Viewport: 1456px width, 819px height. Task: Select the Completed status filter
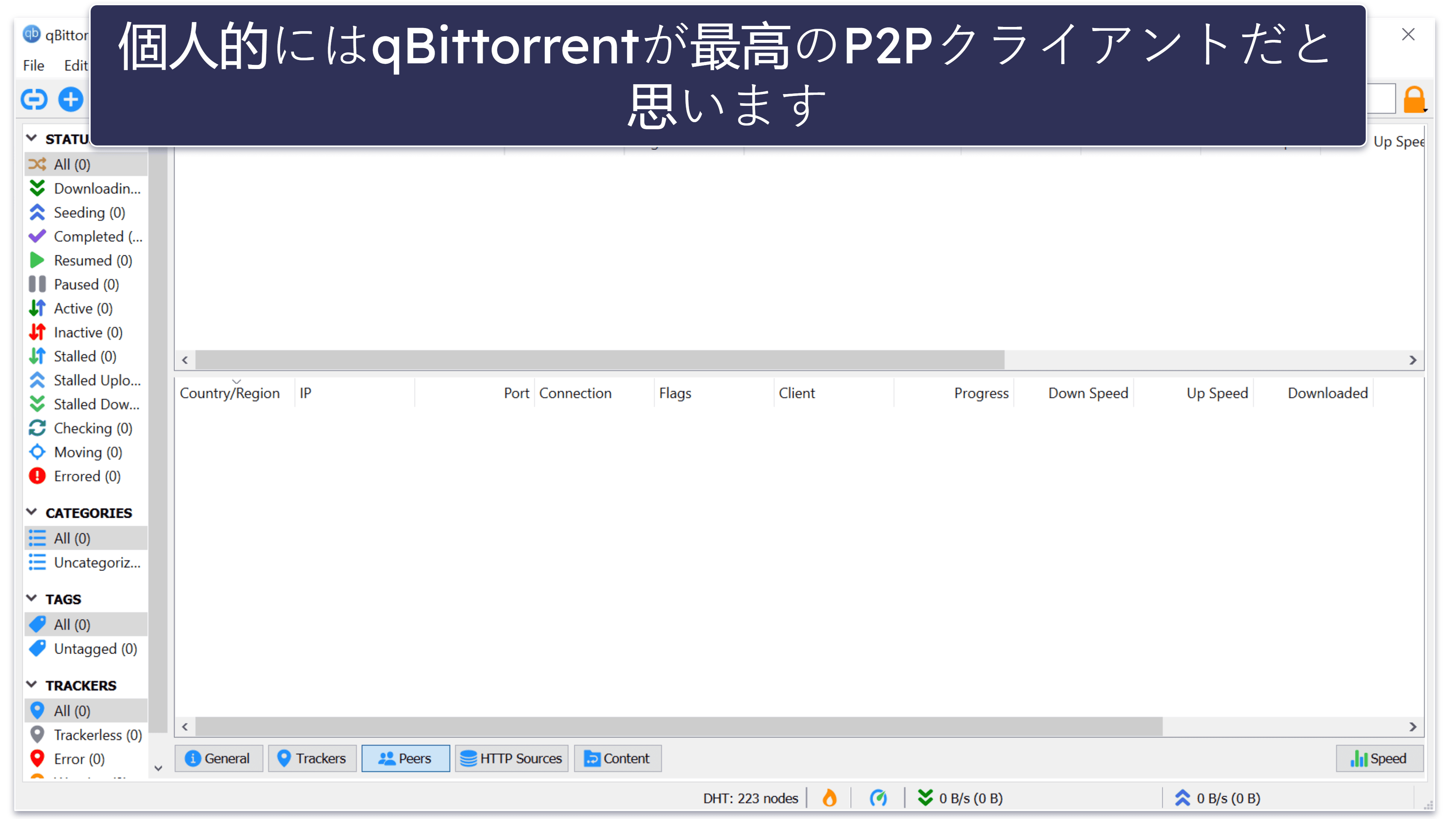(86, 236)
